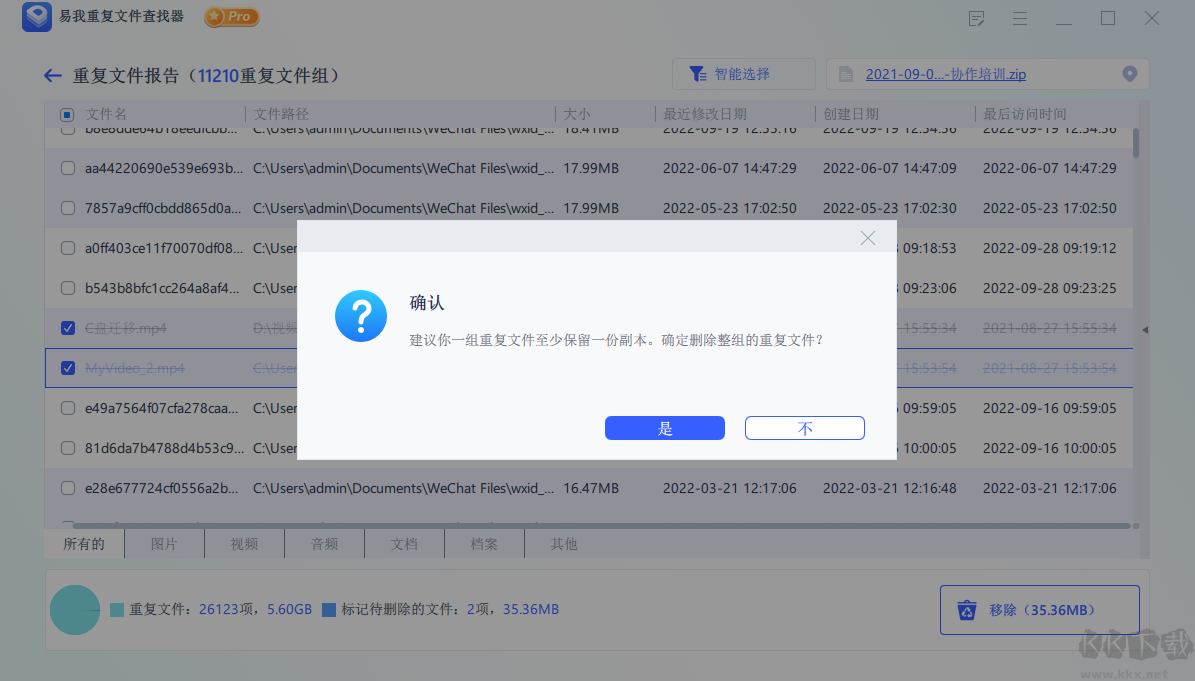This screenshot has width=1195, height=681.
Task: Click the date 2022-05-23 17:02:30
Action: [889, 208]
